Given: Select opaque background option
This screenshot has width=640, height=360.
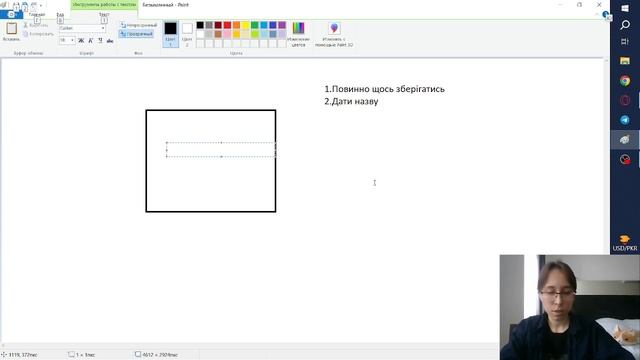Looking at the screenshot, I should coord(138,25).
